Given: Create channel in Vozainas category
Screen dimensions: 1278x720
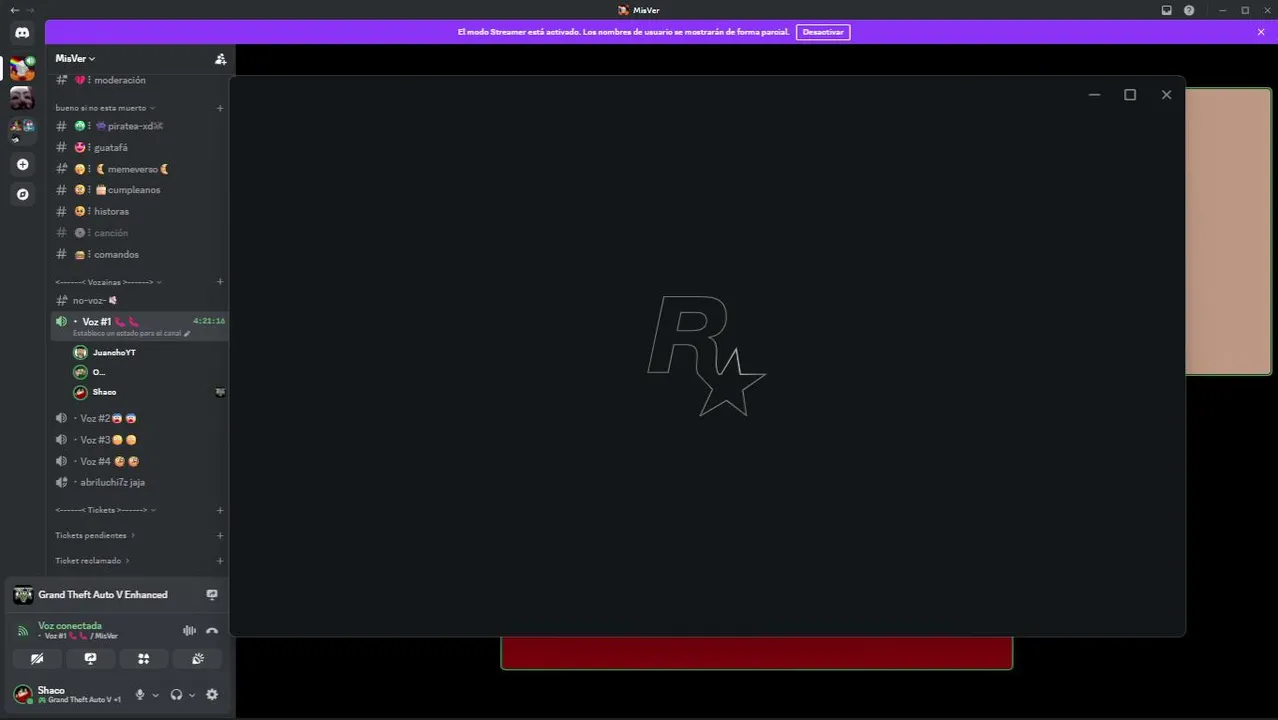Looking at the screenshot, I should pyautogui.click(x=220, y=282).
